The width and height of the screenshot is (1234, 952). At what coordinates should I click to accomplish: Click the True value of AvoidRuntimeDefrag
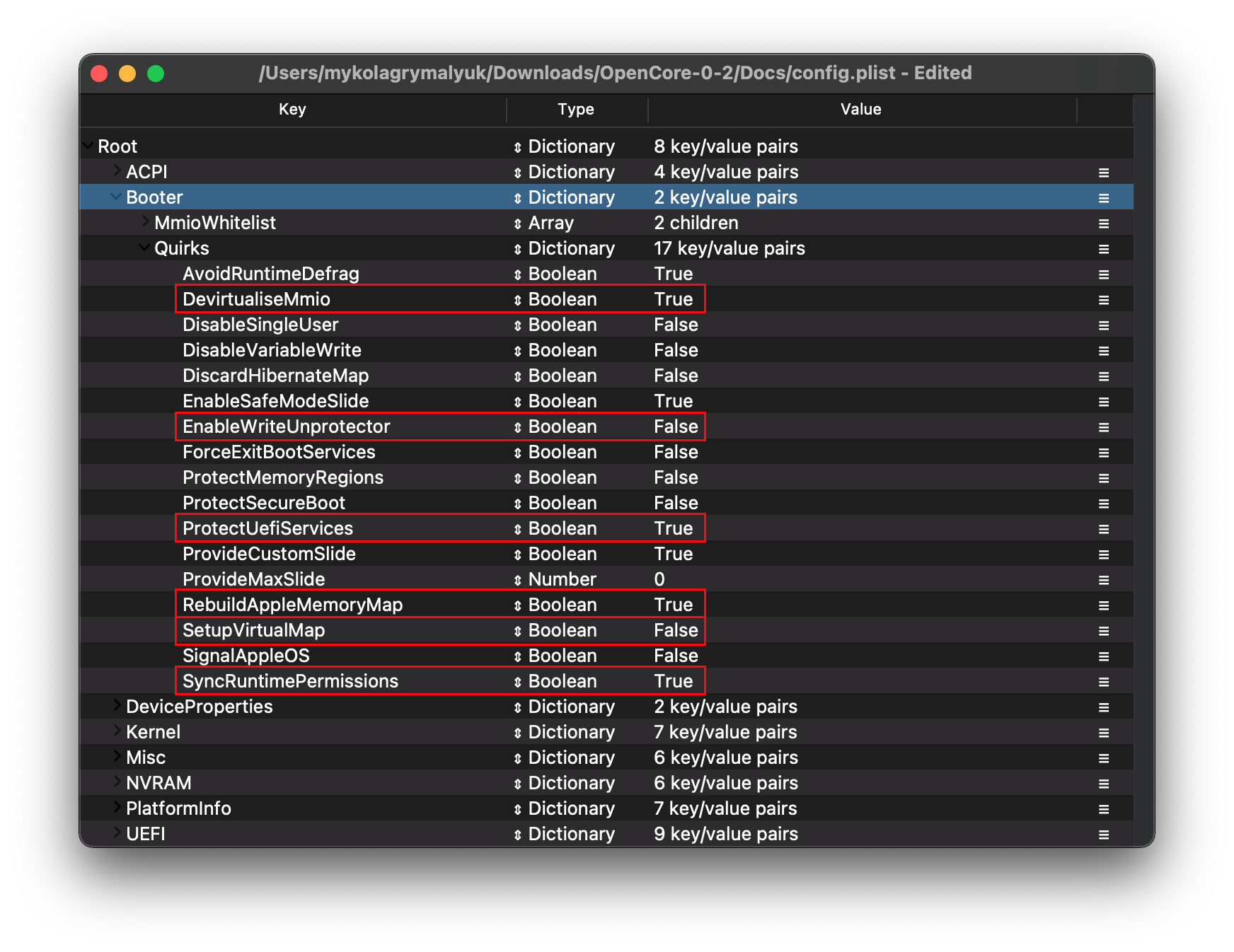[x=673, y=274]
